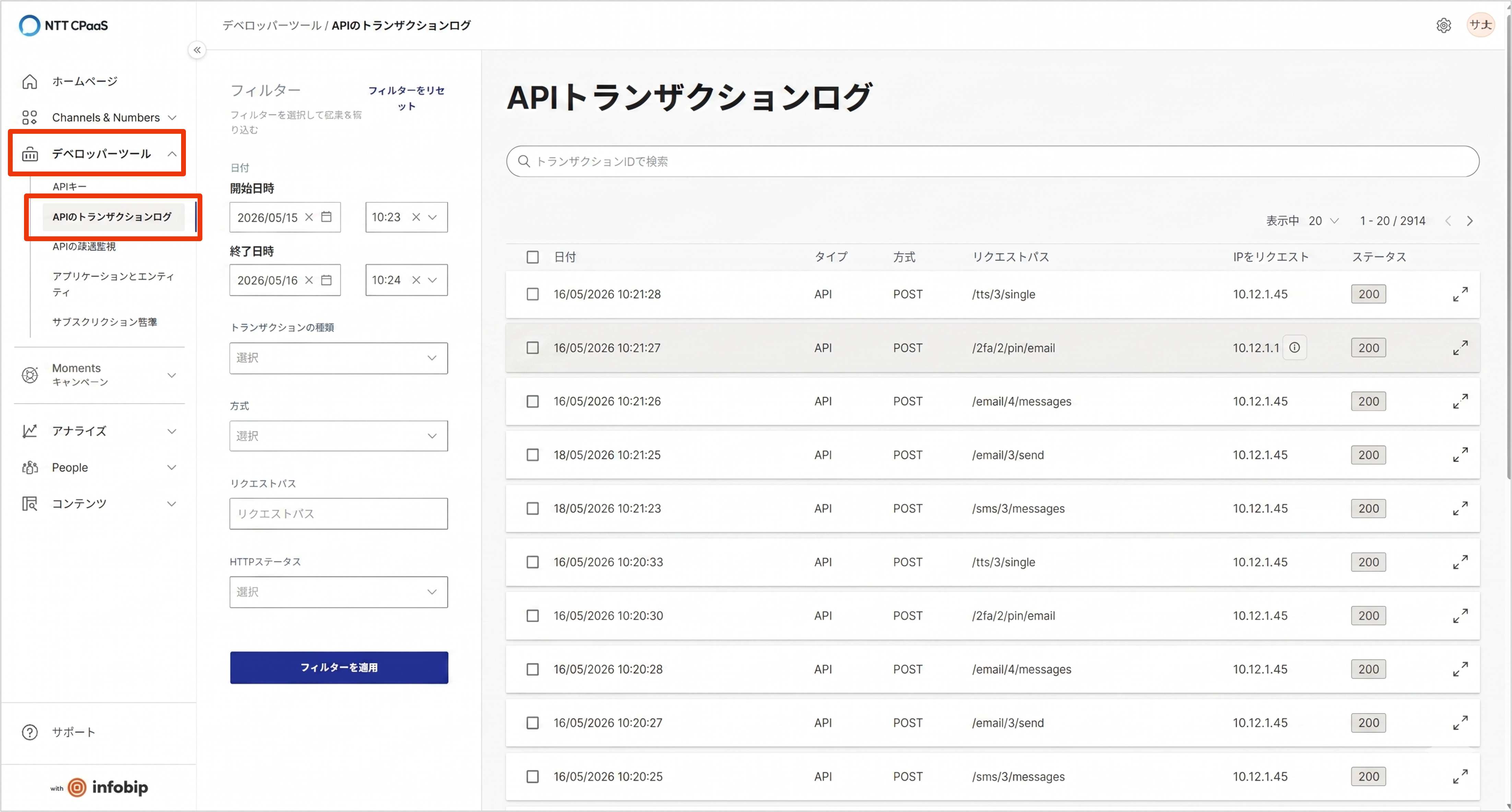Click フィルターをリセット link
Screen dimensions: 1512x812
pyautogui.click(x=406, y=98)
